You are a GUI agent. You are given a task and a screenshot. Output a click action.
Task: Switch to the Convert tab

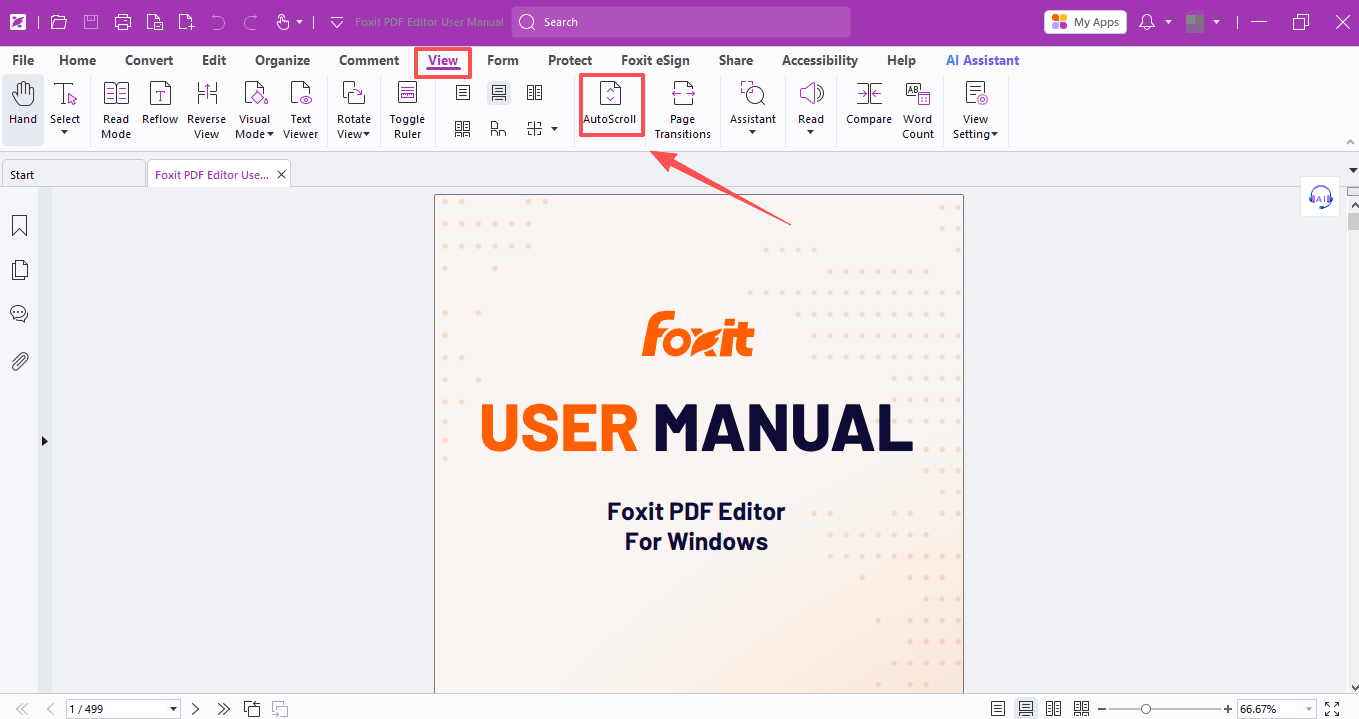coord(149,60)
